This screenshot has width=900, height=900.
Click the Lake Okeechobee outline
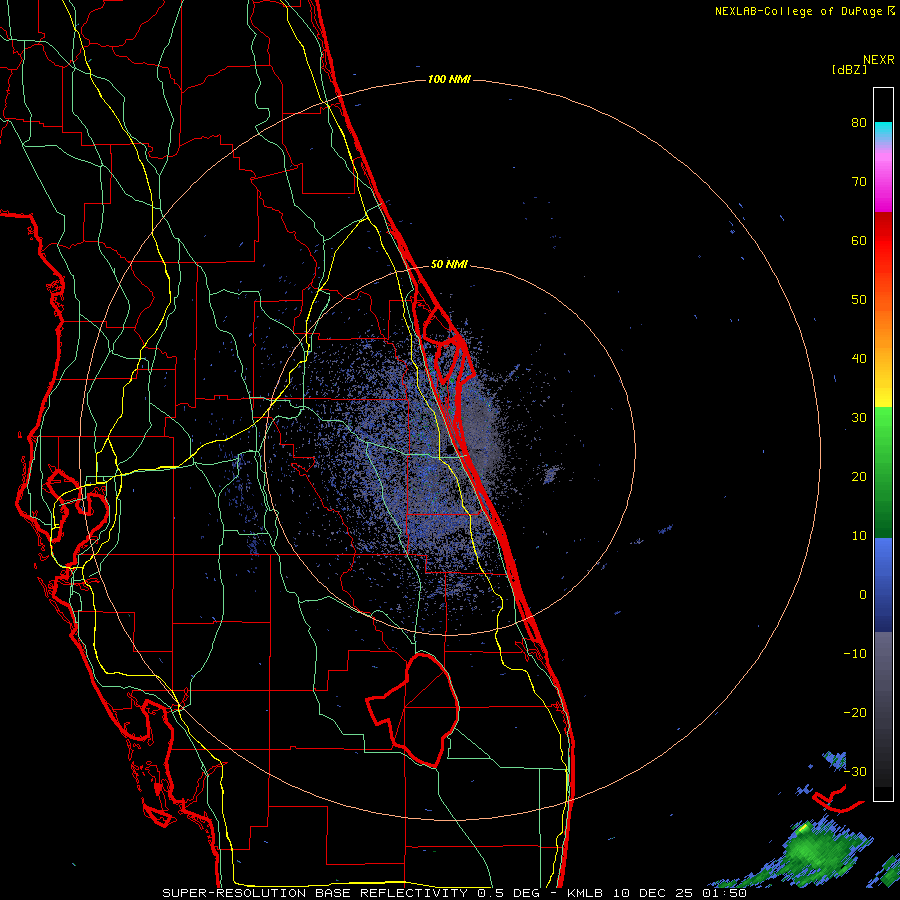[x=413, y=709]
